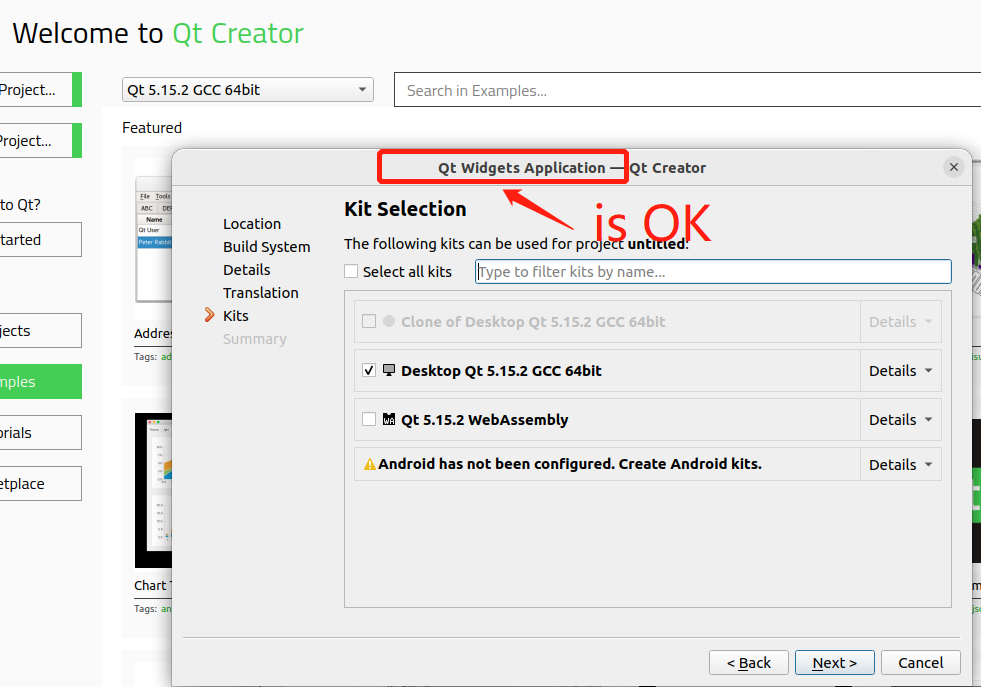Viewport: 981px width, 687px height.
Task: Focus the Search in Examples box
Action: [686, 90]
